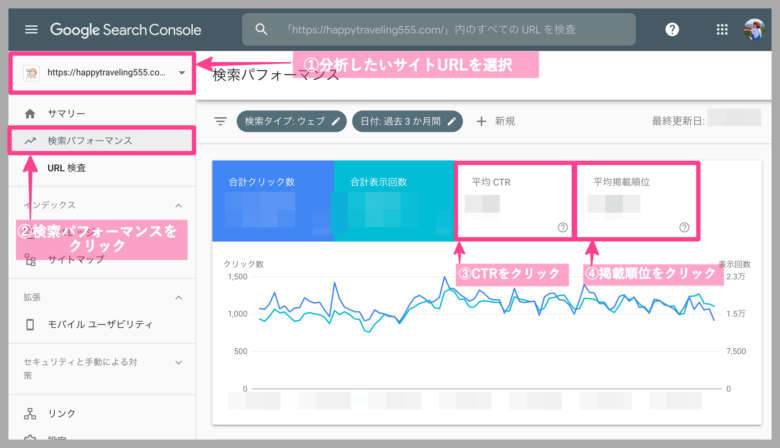Click help icon in 平均 CTR card
This screenshot has width=780, height=448.
563,227
